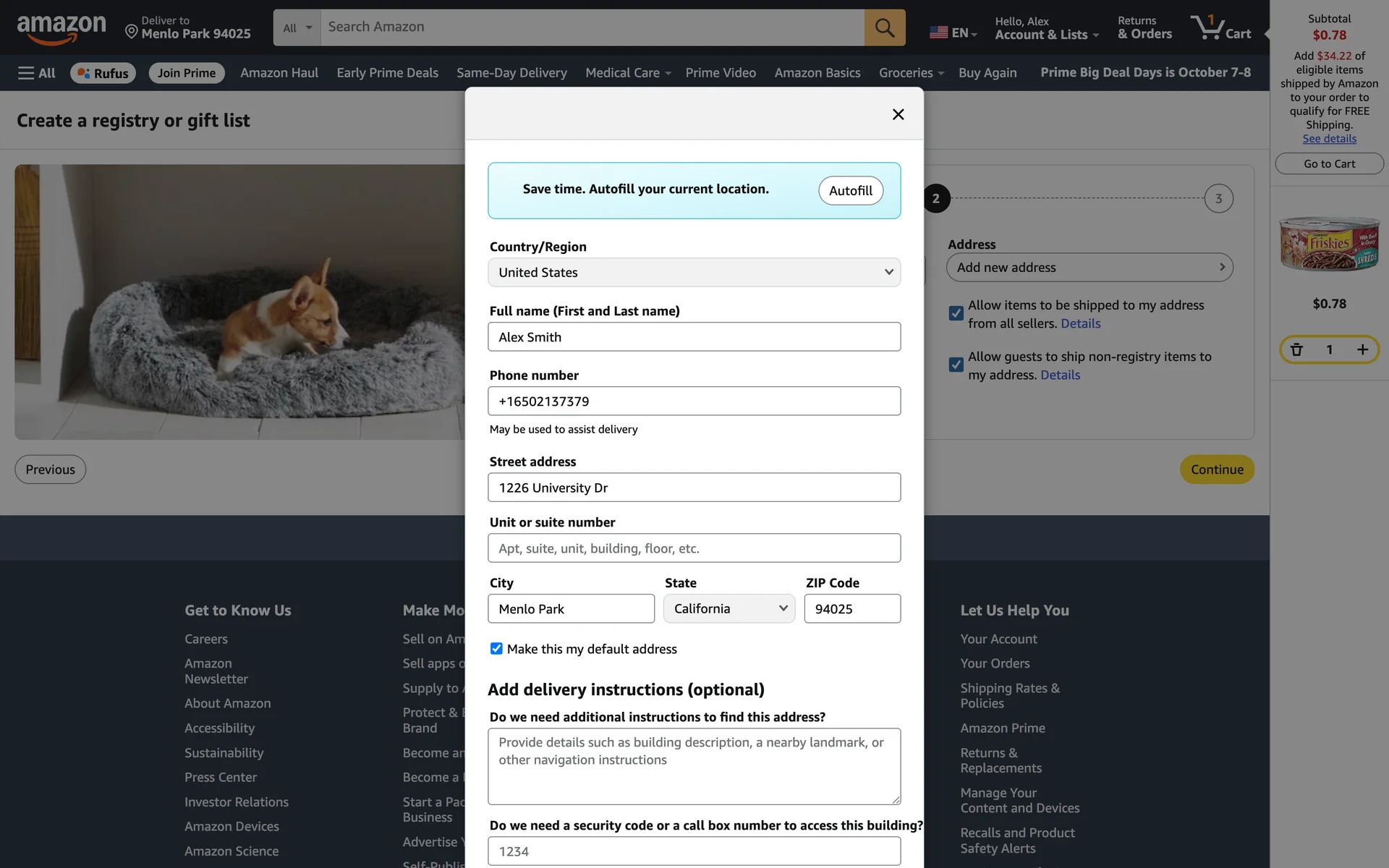1389x868 pixels.
Task: Toggle Allow items shipped from all sellers
Action: click(956, 313)
